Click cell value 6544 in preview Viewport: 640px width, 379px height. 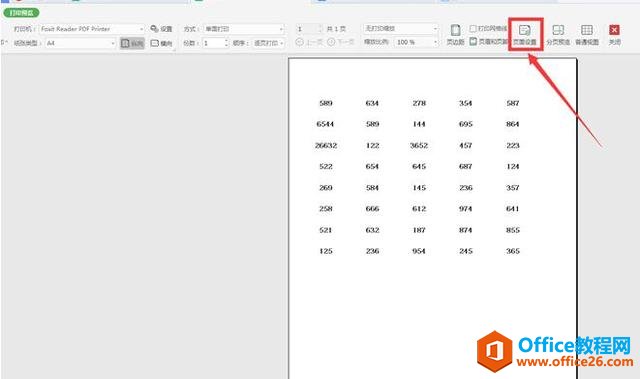325,124
